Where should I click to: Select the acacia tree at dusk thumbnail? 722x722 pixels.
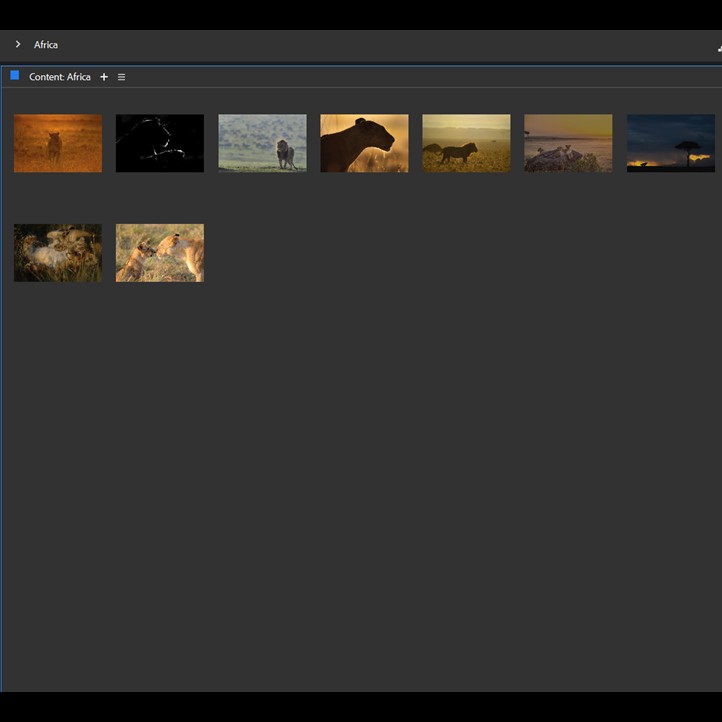pos(670,143)
